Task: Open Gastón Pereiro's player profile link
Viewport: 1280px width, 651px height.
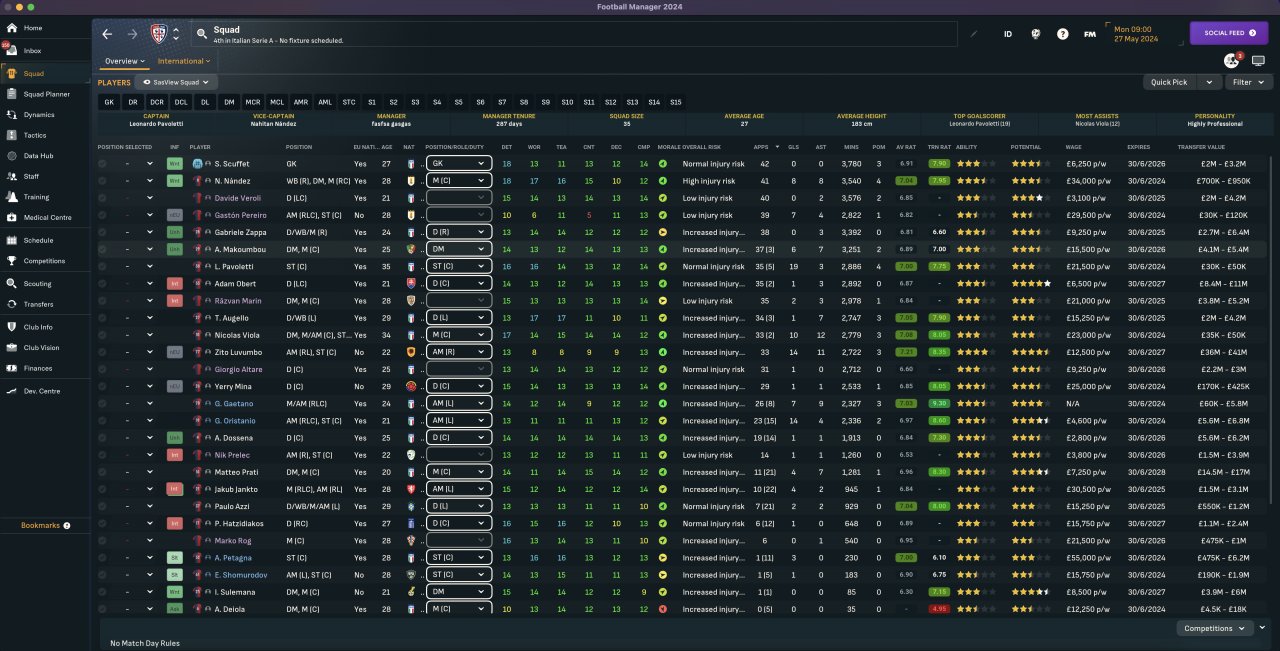Action: pyautogui.click(x=241, y=215)
